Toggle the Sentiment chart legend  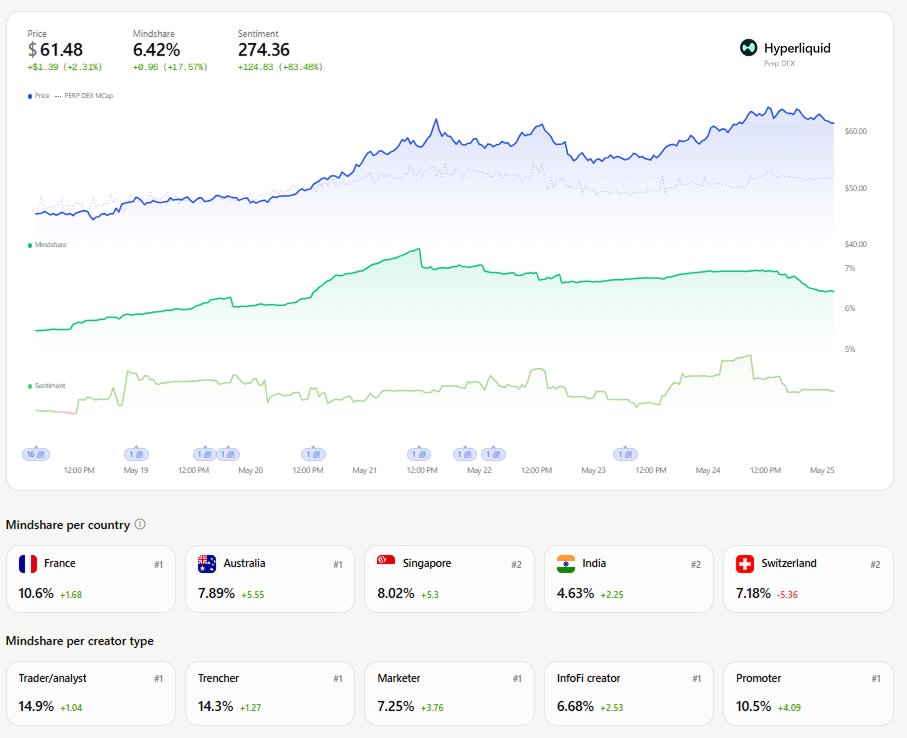point(47,386)
